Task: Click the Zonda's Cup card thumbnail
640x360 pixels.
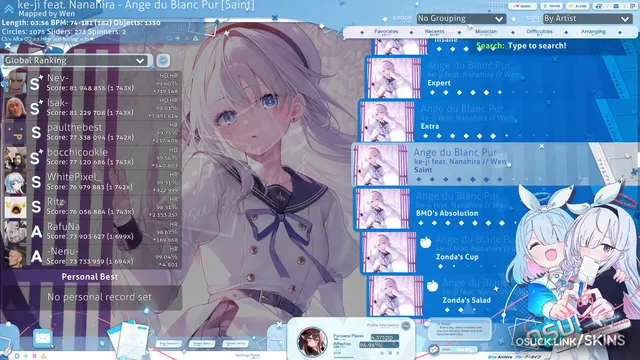Action: point(390,253)
